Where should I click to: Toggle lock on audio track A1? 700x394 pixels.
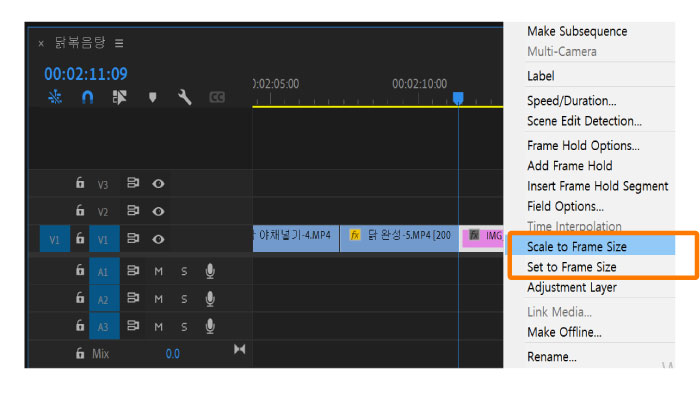(x=79, y=270)
